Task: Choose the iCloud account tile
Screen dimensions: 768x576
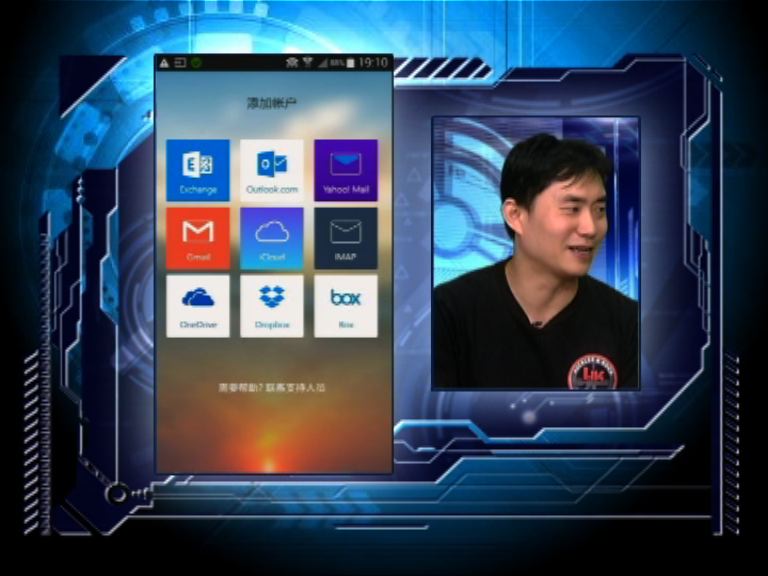Action: [272, 239]
